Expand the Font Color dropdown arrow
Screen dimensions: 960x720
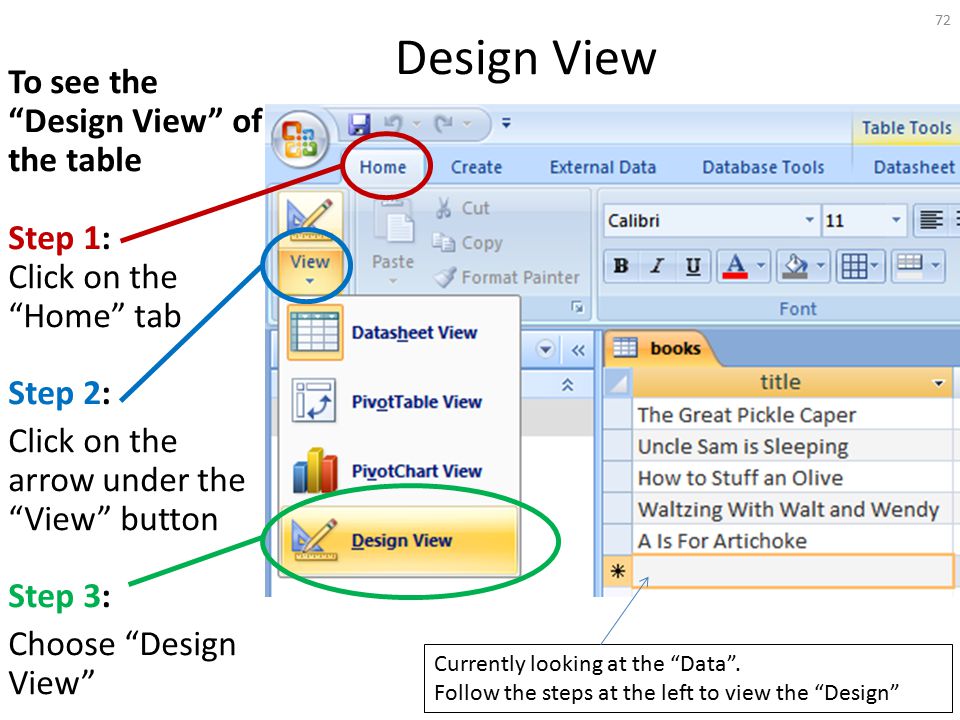click(x=760, y=266)
